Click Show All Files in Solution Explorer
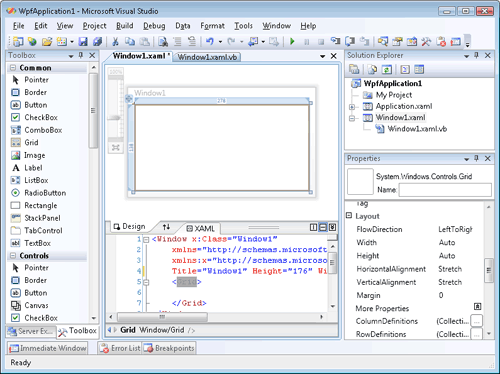This screenshot has width=500, height=374. click(x=372, y=69)
